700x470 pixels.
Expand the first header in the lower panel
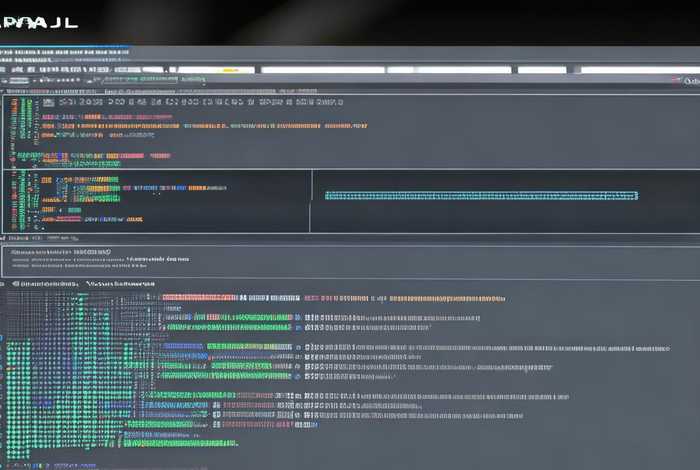coord(45,284)
